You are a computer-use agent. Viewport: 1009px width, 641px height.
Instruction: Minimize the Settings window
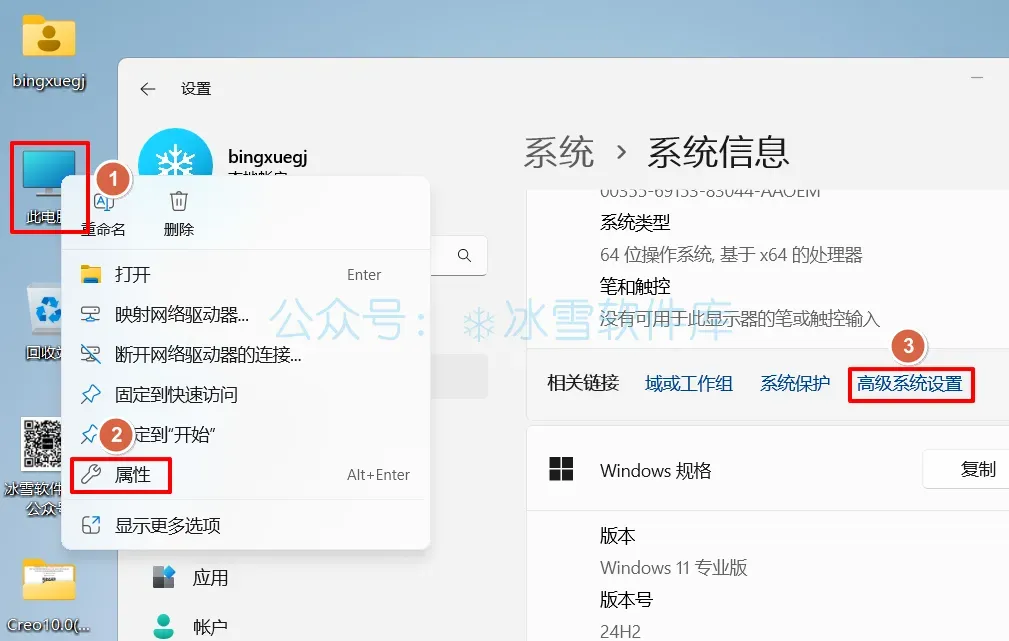[977, 77]
